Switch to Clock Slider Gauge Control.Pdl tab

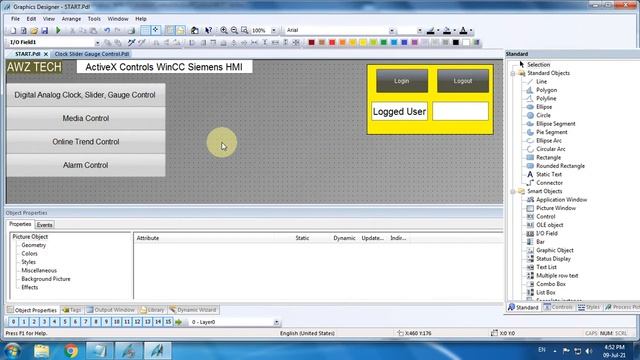[x=92, y=54]
